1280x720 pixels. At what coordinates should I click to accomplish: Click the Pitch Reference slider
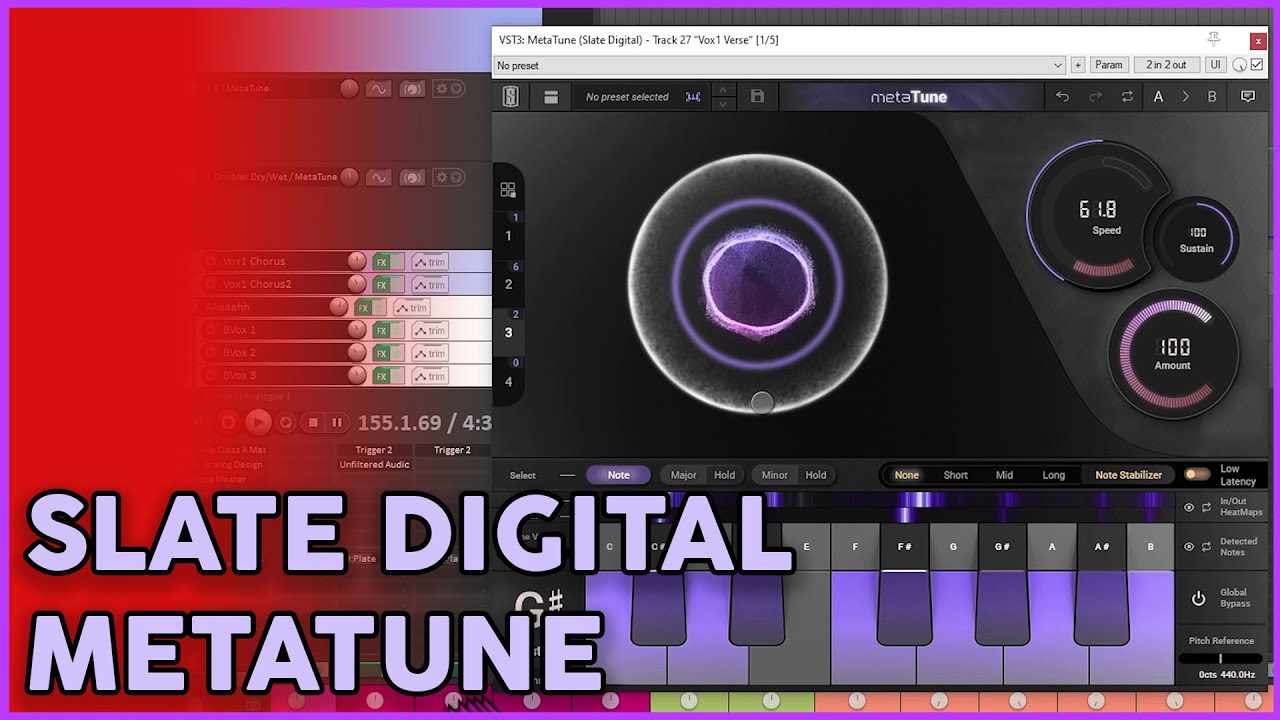(1219, 659)
